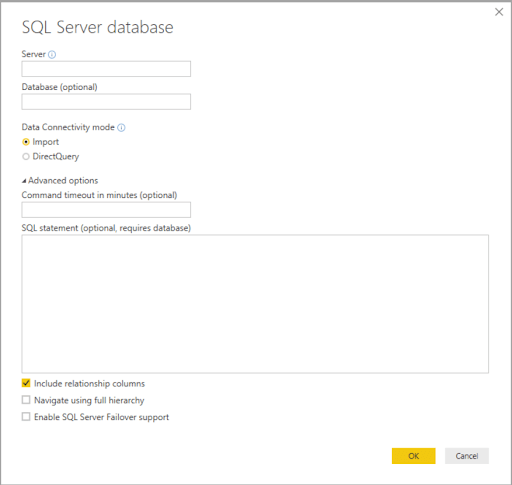Image resolution: width=512 pixels, height=485 pixels.
Task: Uncheck Include relationship columns
Action: (26, 383)
